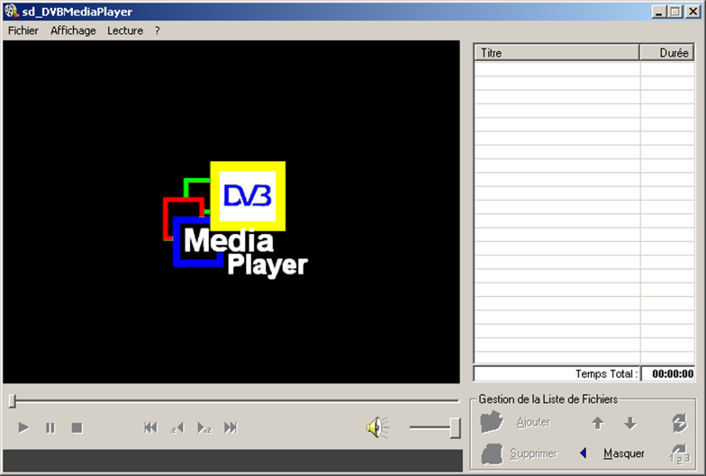Click the Supprimer file icon

[x=491, y=453]
